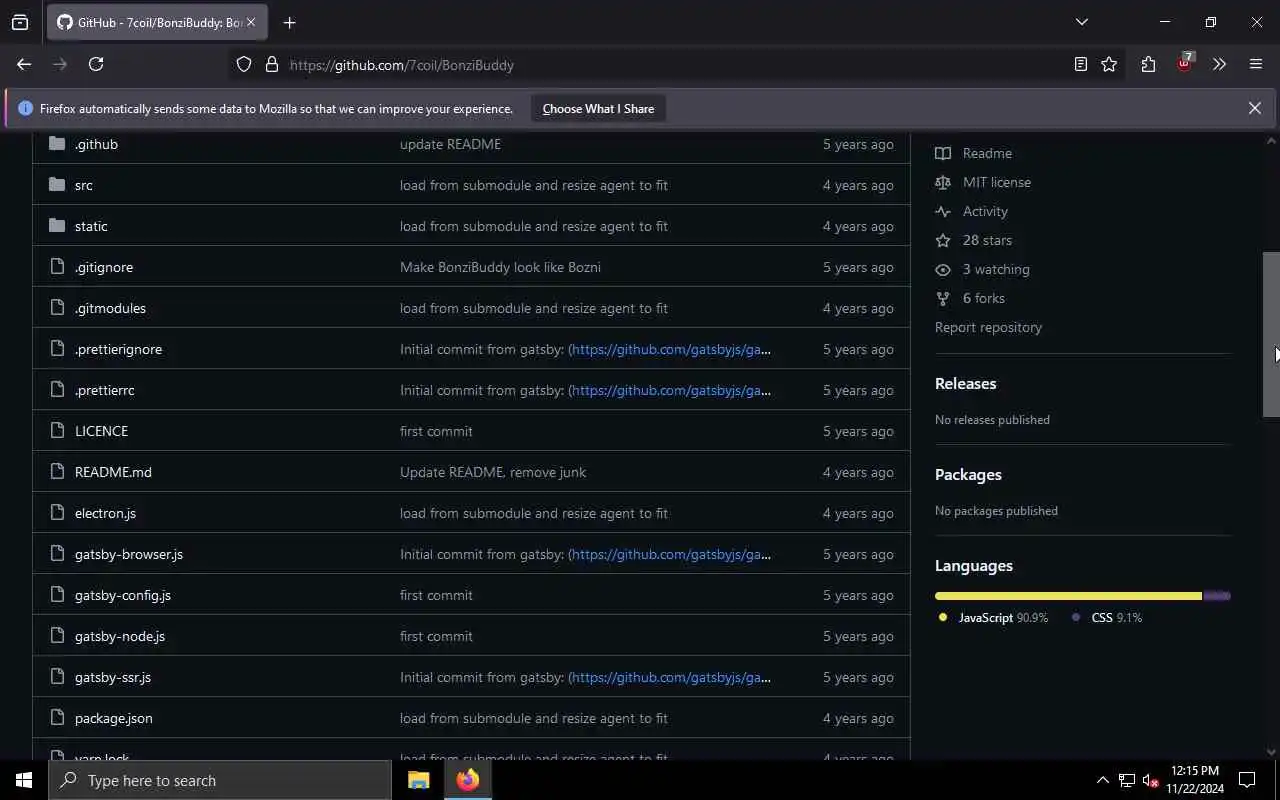1280x800 pixels.
Task: Open Firefox application menu hamburger
Action: (x=1256, y=64)
